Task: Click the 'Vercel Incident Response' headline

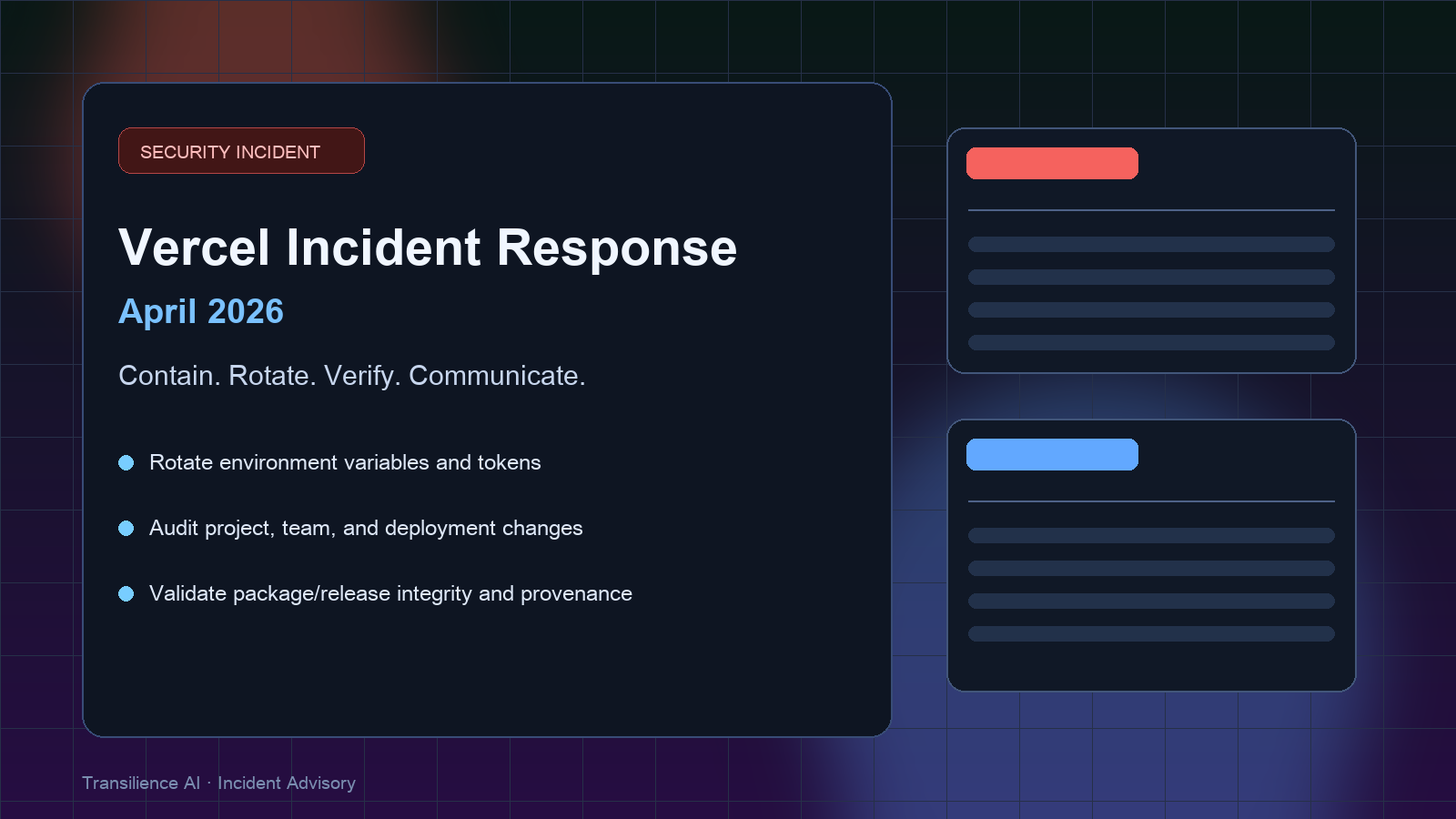Action: click(x=428, y=248)
